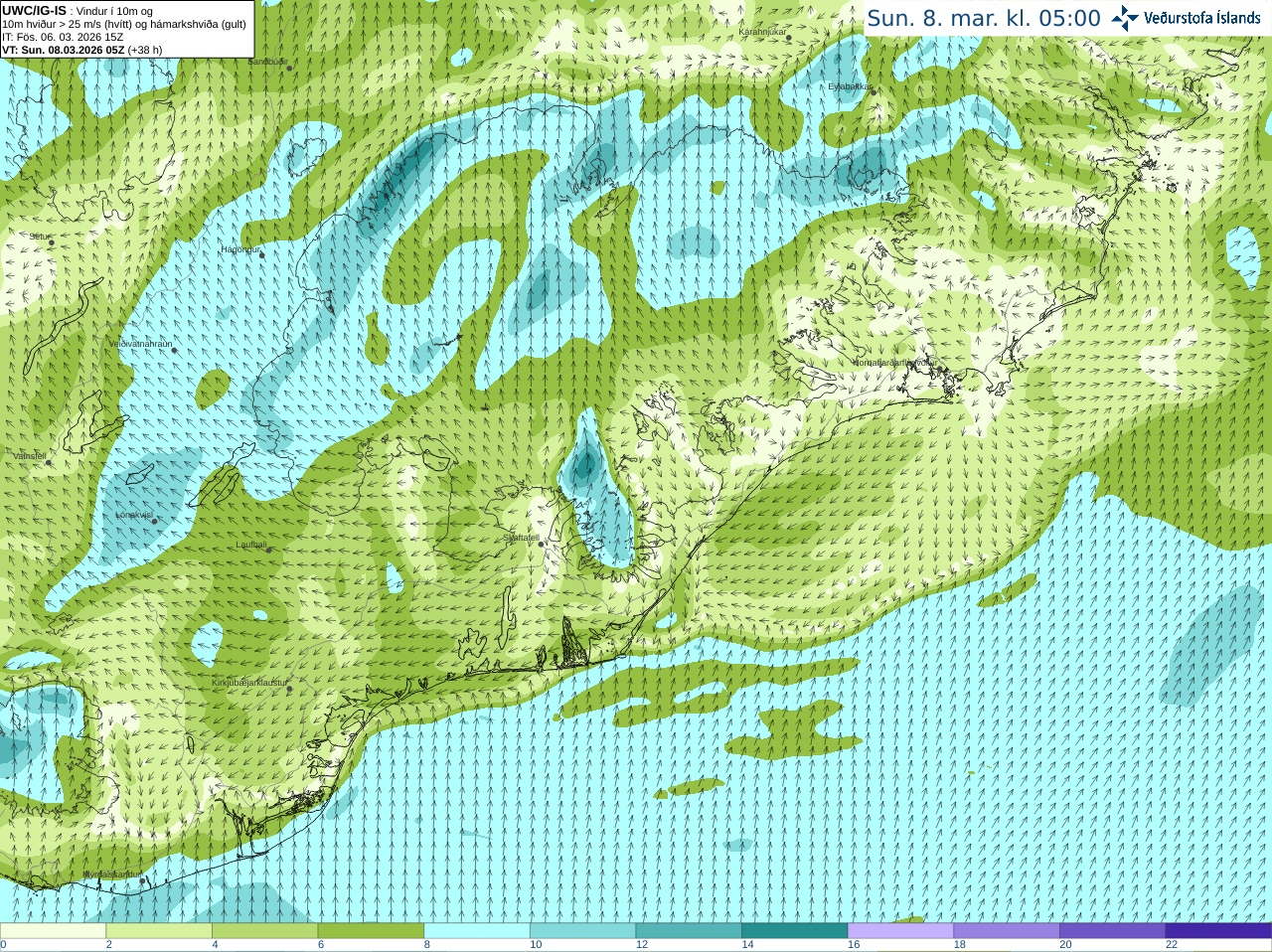Click the 'IT: Fös. 06. 03. 2026 15Z' line
This screenshot has height=952, width=1272.
(x=63, y=37)
